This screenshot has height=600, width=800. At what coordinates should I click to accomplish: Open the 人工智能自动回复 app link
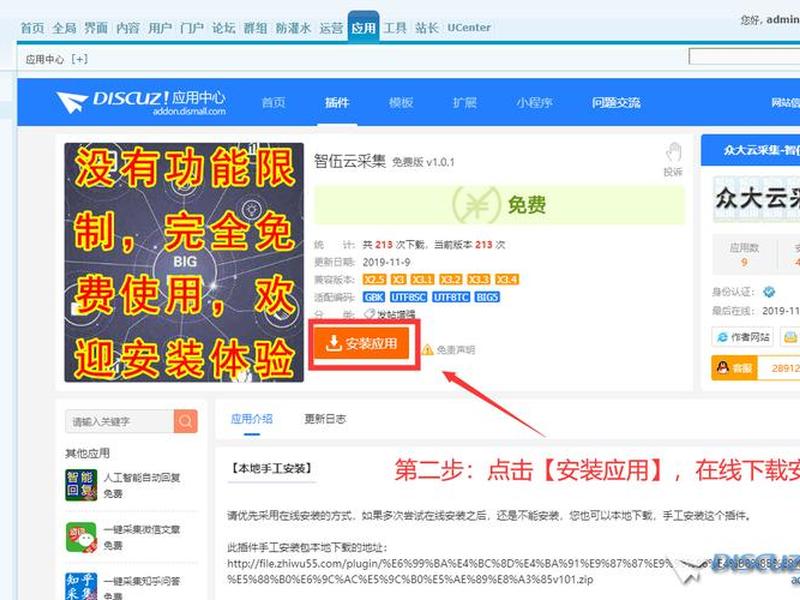(x=142, y=478)
